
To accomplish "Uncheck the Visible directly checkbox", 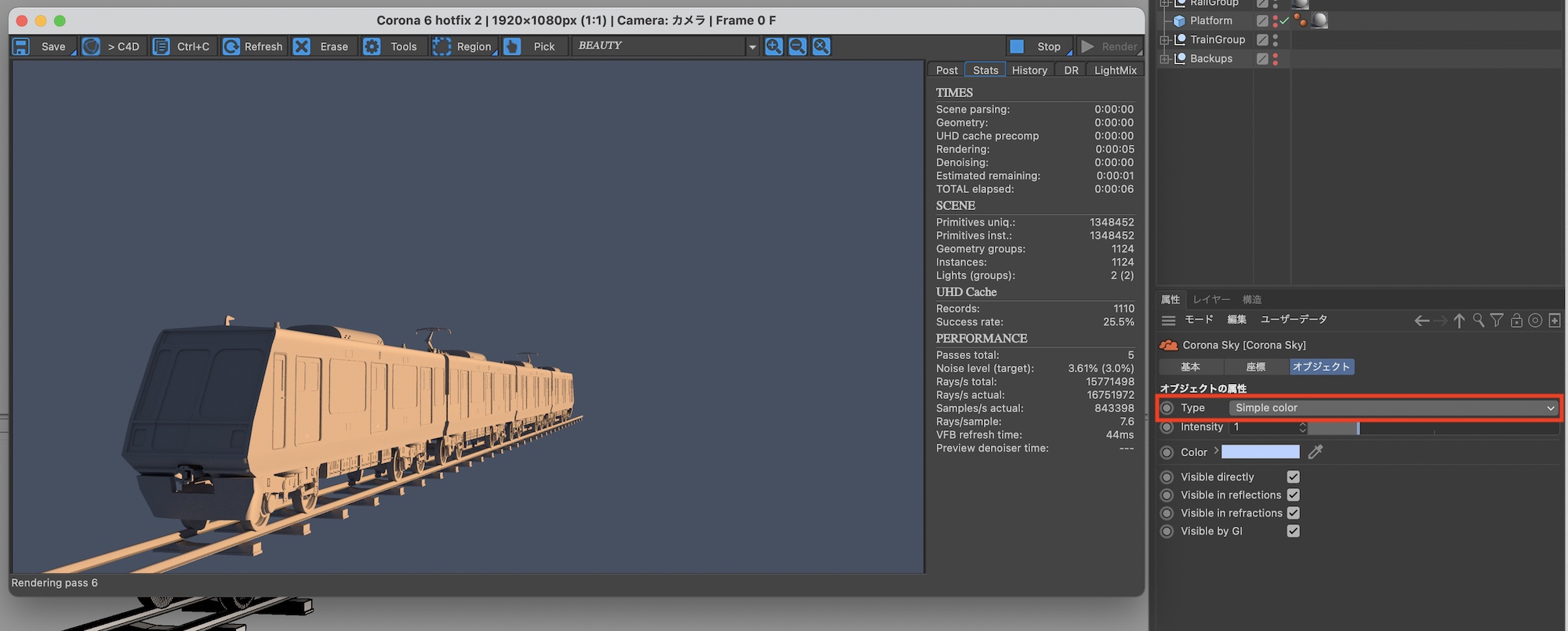I will (1294, 477).
